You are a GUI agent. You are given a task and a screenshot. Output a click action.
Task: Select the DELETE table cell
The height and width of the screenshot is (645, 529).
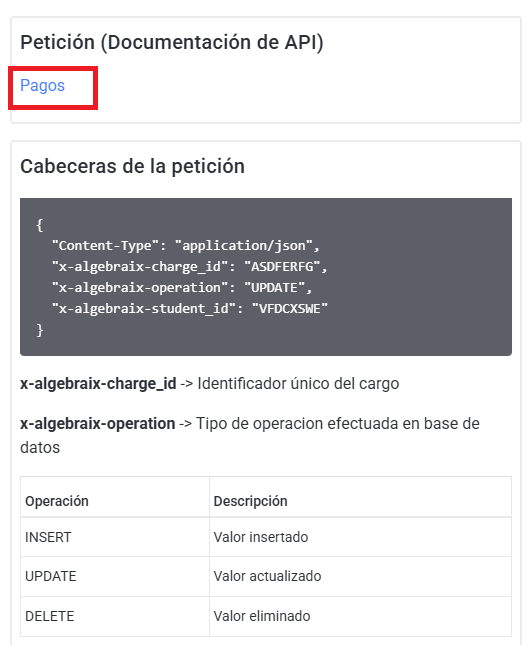click(115, 616)
